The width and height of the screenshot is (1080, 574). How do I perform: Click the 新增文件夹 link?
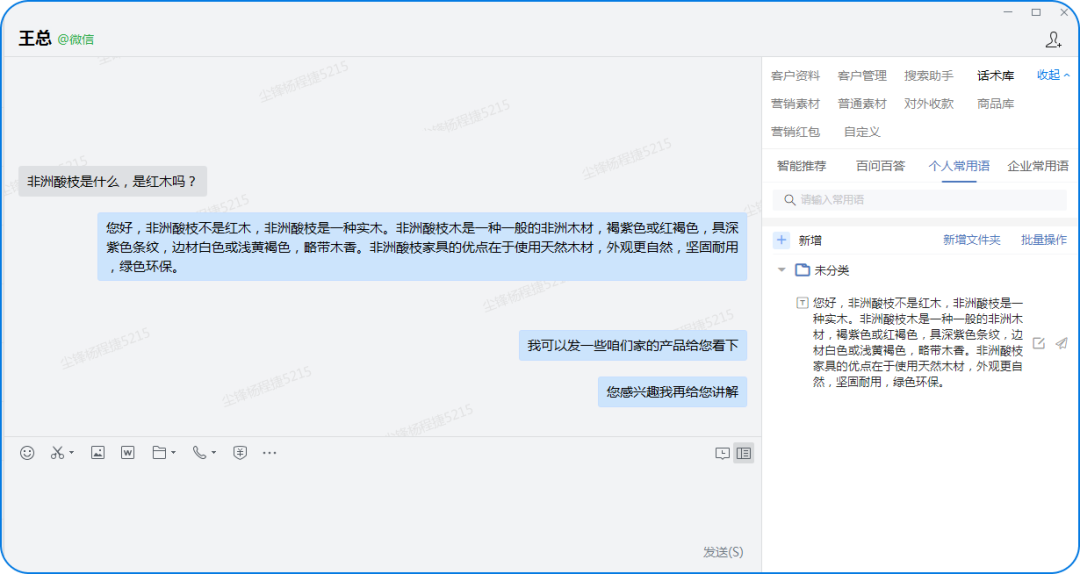pyautogui.click(x=971, y=240)
